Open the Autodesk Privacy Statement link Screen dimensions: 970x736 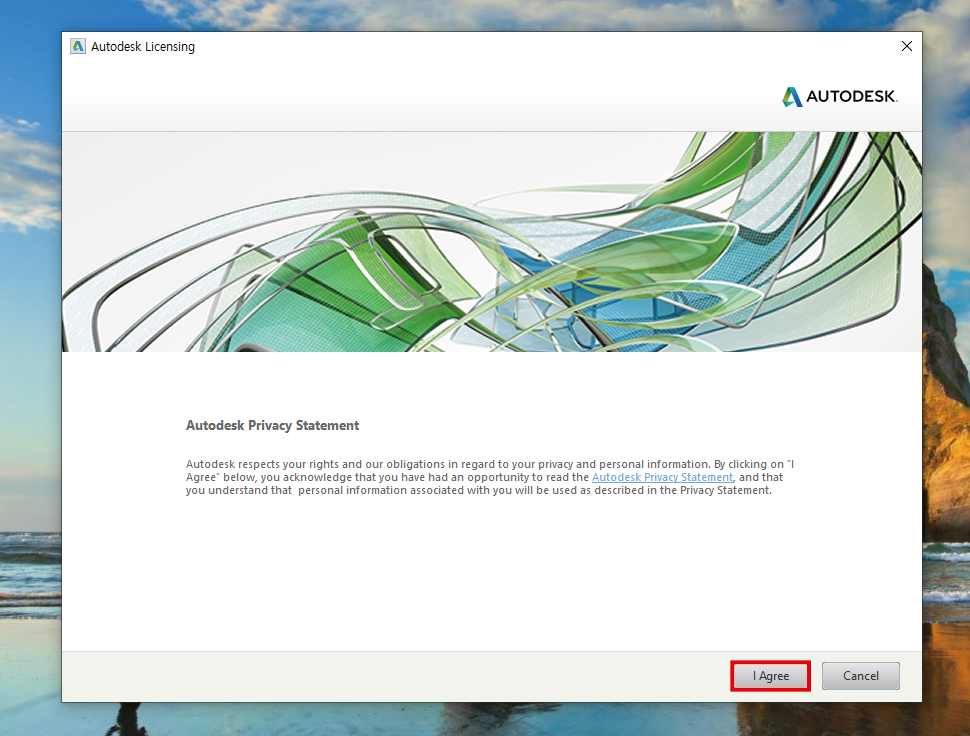[x=662, y=477]
